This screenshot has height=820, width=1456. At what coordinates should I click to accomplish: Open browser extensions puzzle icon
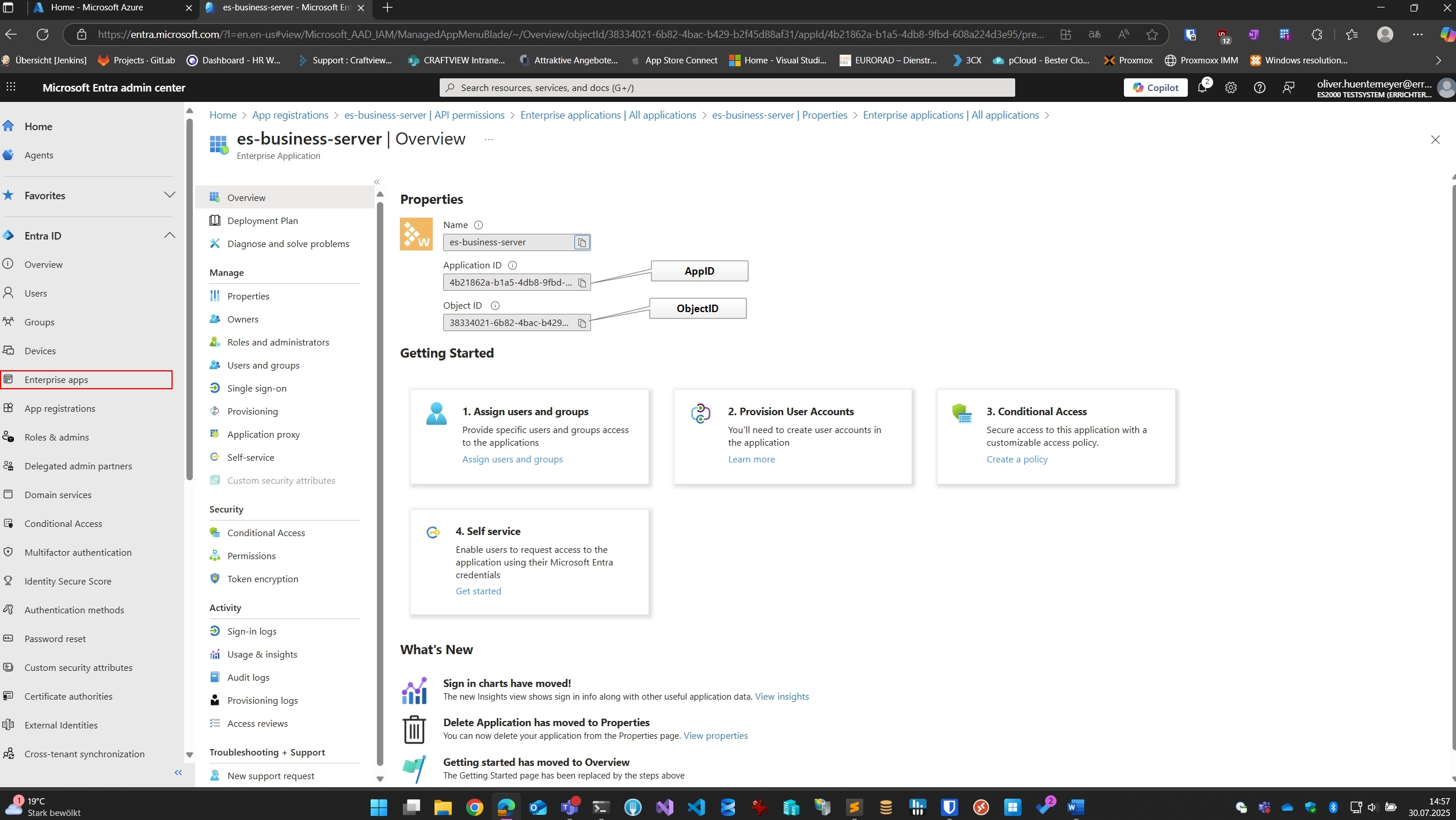(x=1317, y=35)
